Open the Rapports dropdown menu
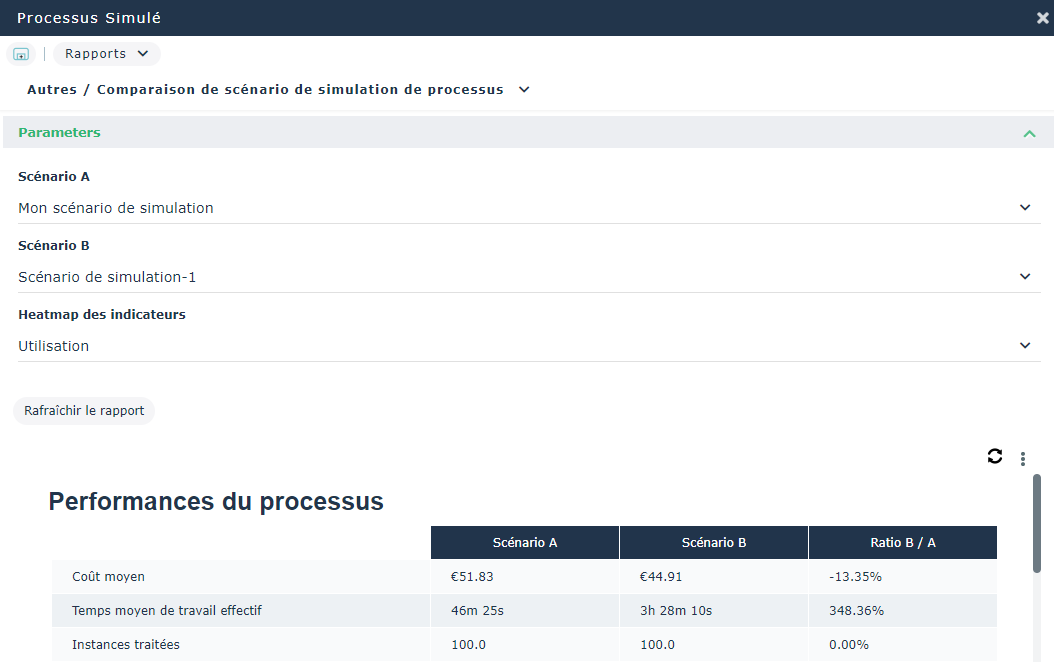Viewport: 1054px width, 662px height. coord(107,54)
